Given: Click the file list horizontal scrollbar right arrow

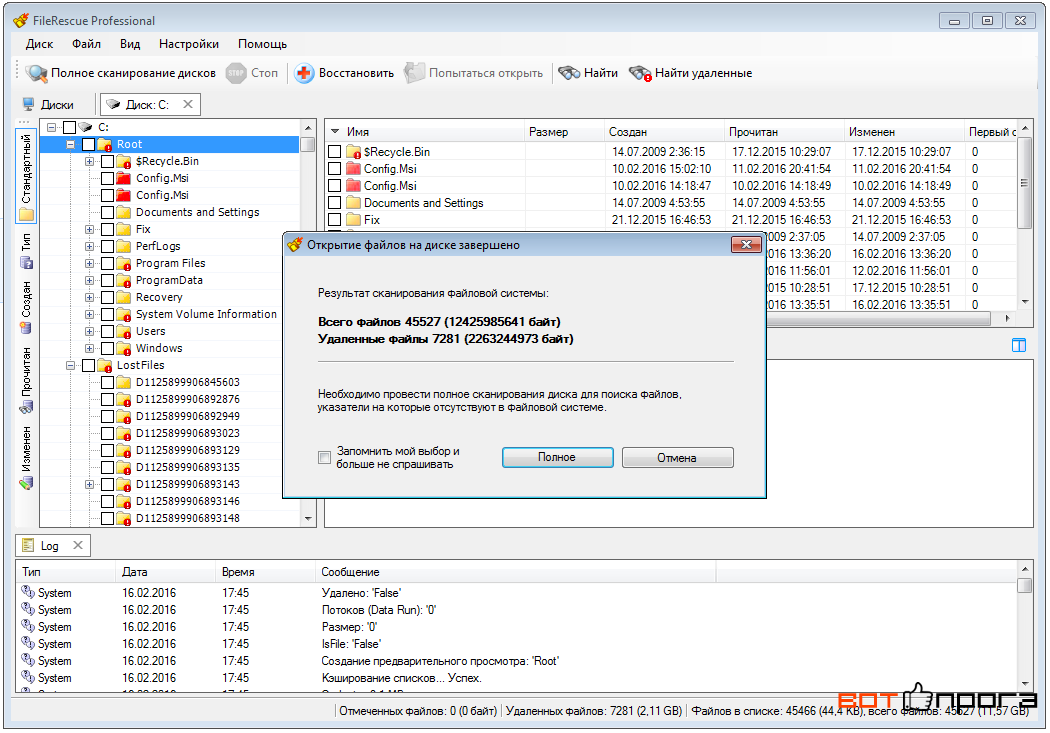Looking at the screenshot, I should [x=1007, y=319].
